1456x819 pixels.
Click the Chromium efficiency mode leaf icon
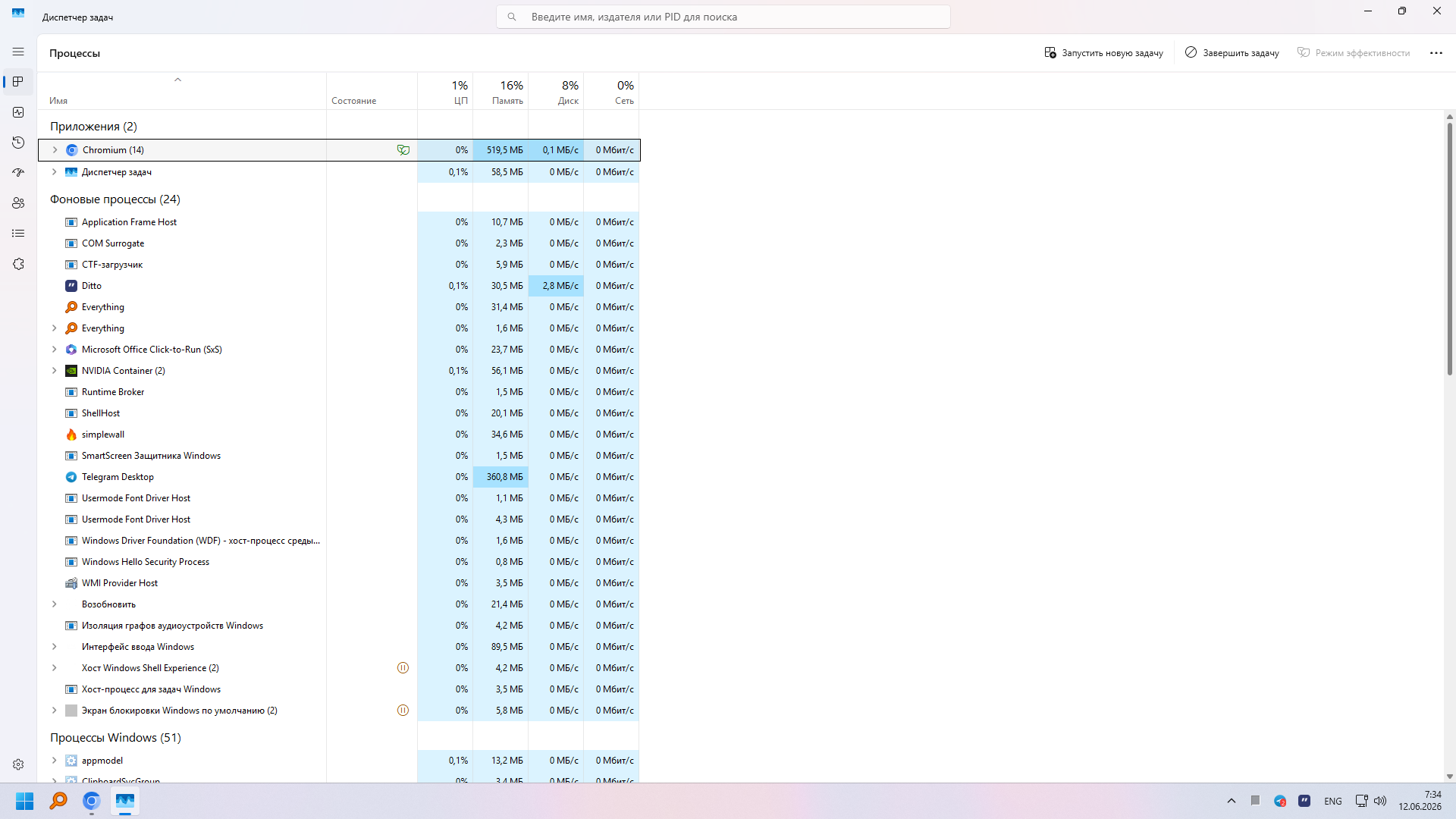[403, 150]
